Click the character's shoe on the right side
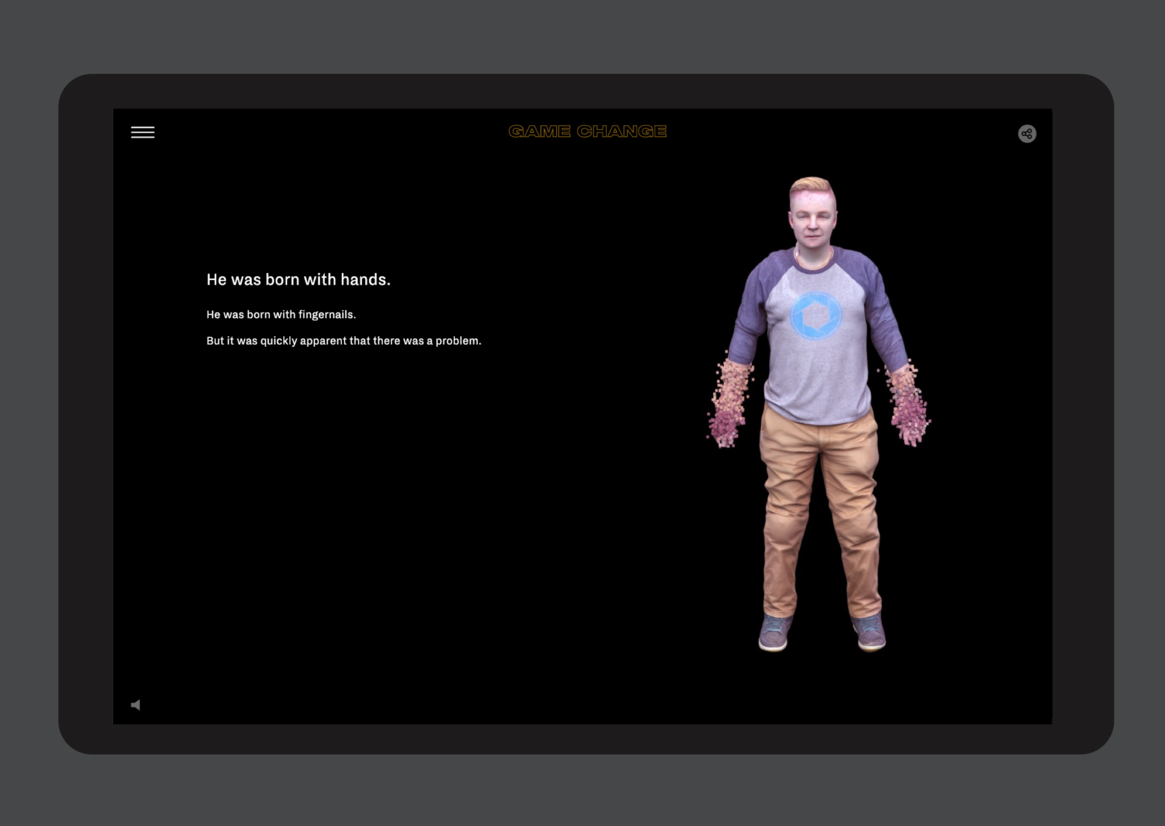1165x826 pixels. 868,632
